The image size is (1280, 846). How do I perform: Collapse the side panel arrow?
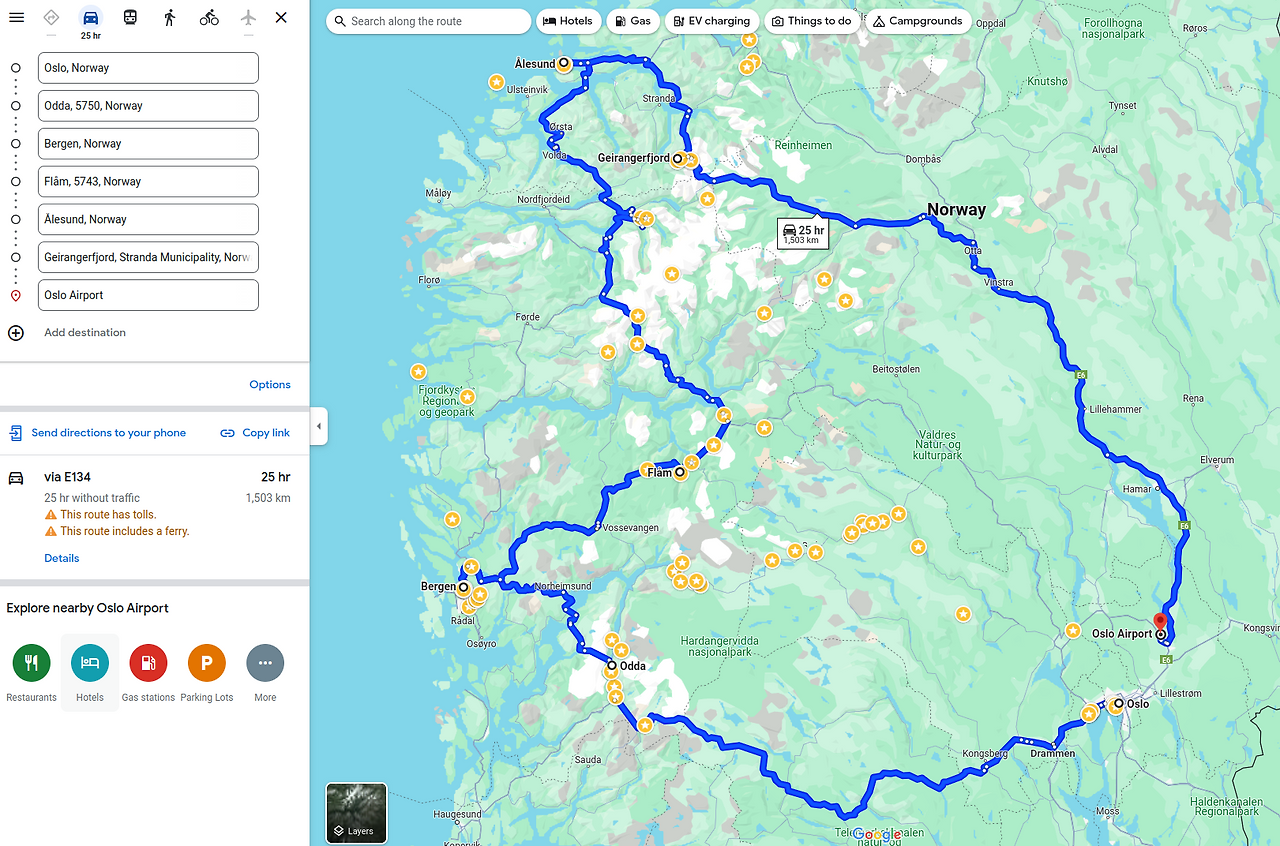319,426
